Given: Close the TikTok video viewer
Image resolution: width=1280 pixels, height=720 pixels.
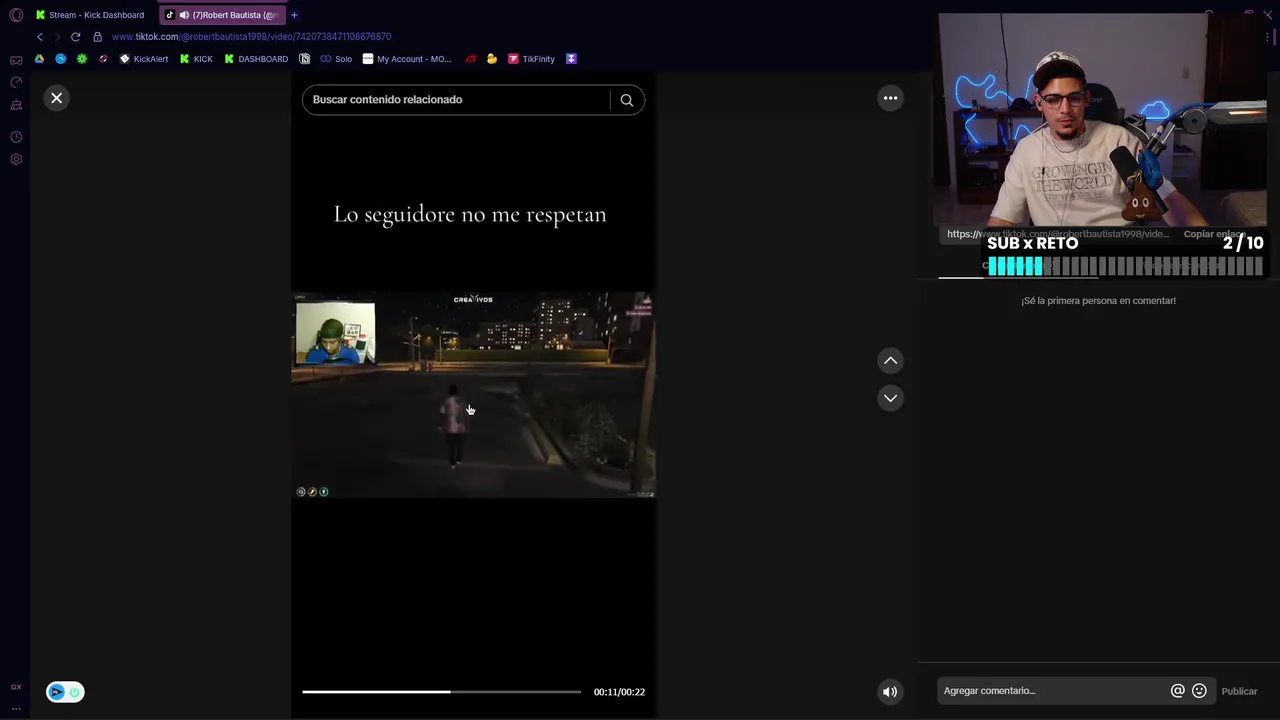Looking at the screenshot, I should click(x=56, y=98).
